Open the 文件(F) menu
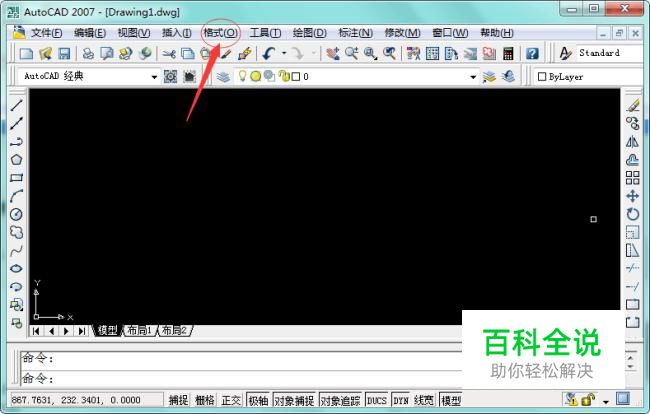The width and height of the screenshot is (650, 414). (46, 33)
